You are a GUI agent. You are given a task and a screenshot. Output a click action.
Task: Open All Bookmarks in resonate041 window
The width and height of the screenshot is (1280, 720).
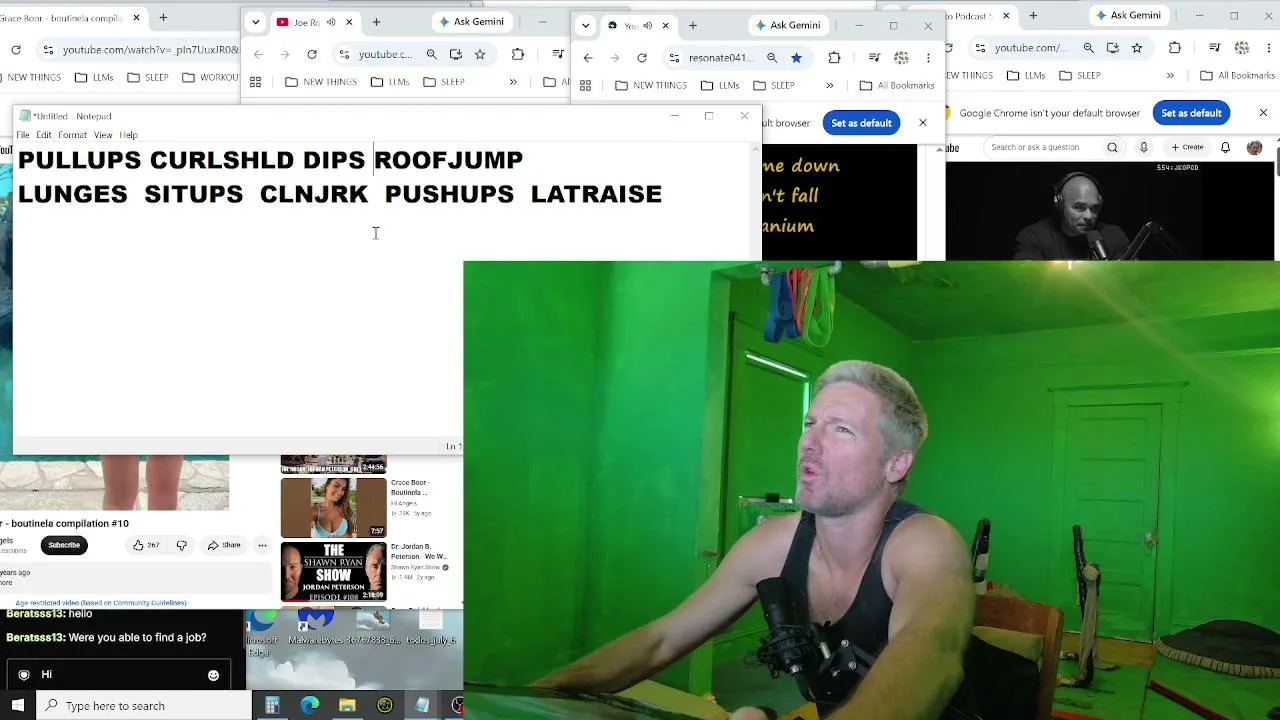point(897,85)
